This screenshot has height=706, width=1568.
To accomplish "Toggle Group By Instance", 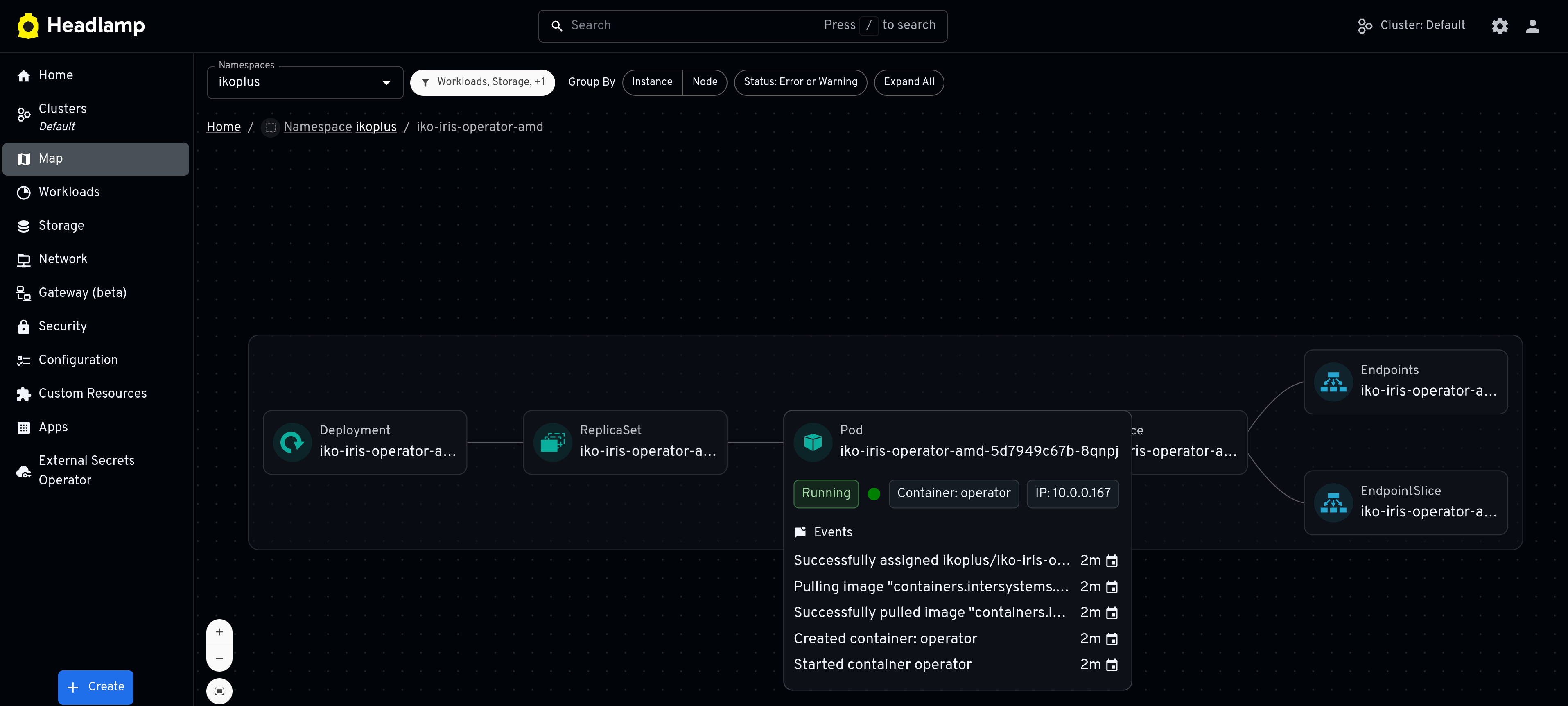I will [652, 82].
